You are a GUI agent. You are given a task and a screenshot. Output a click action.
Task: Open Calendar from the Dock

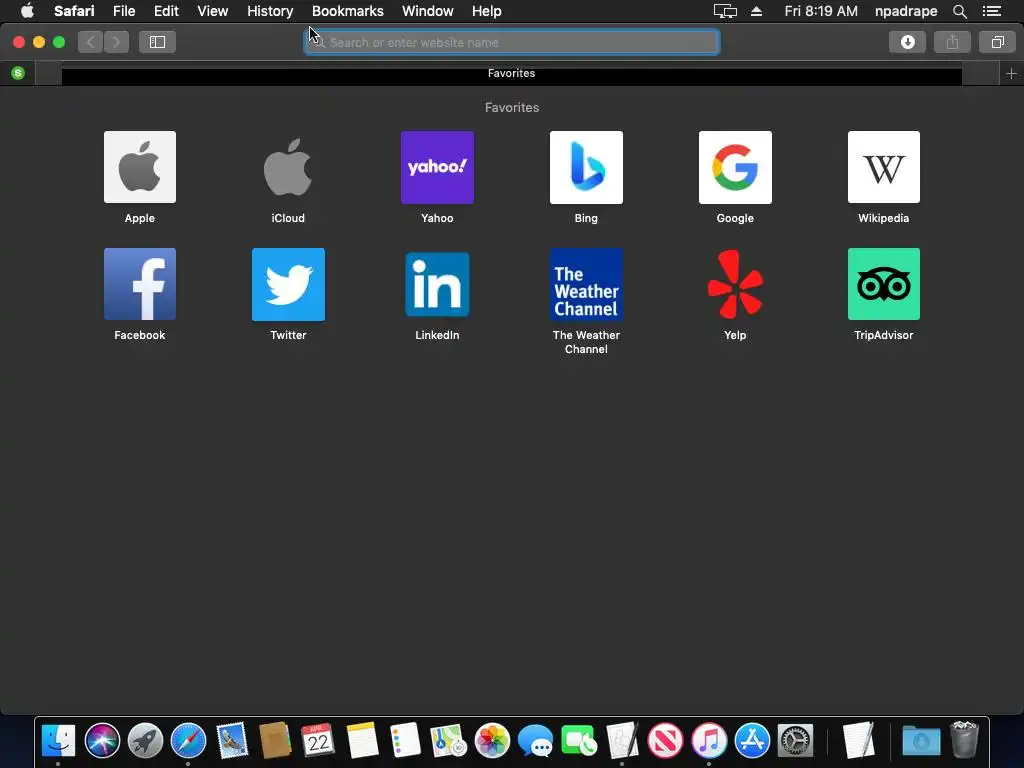tap(318, 741)
